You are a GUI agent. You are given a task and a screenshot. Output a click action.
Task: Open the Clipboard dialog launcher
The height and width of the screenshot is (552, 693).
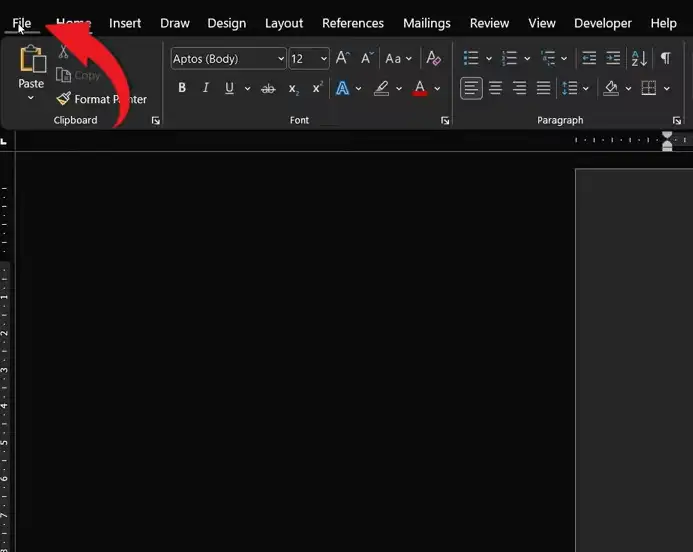pos(156,120)
